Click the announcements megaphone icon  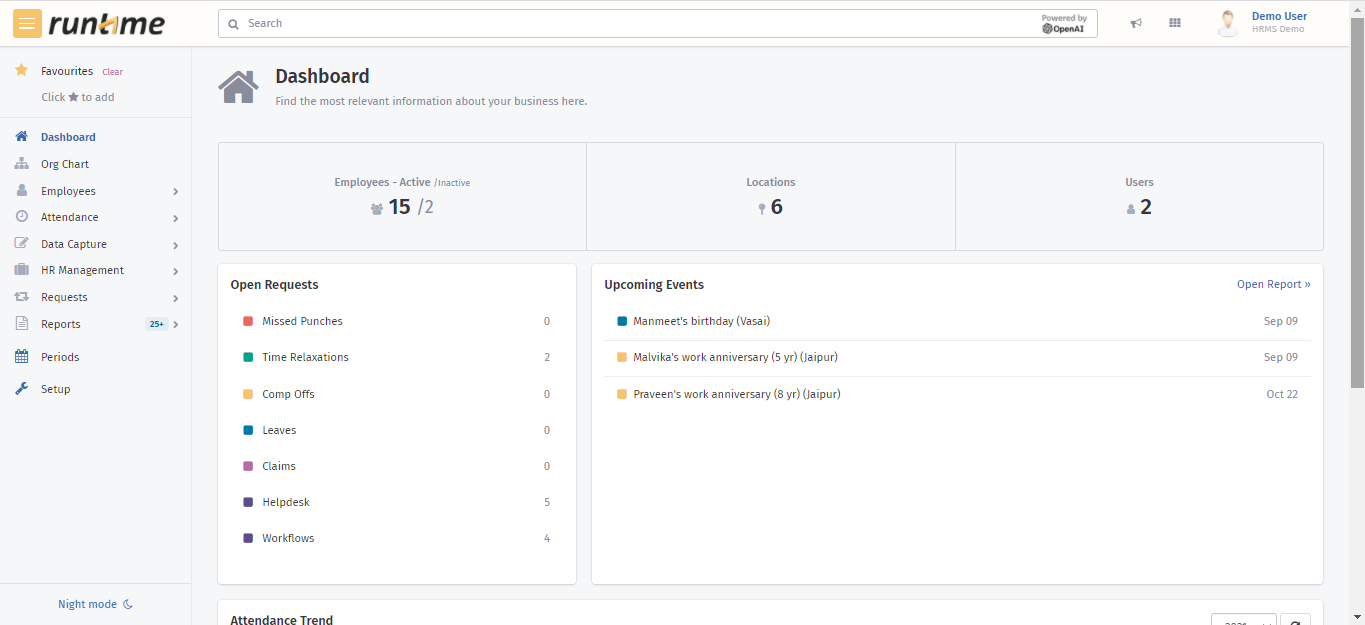1136,24
